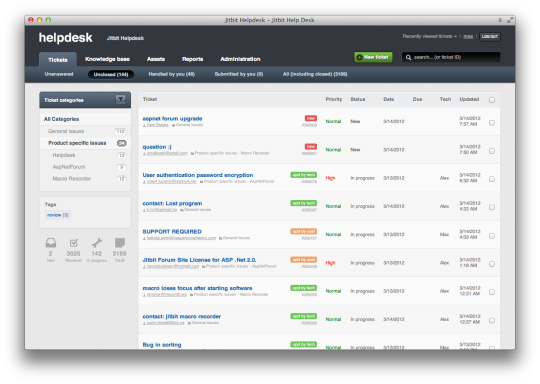The height and width of the screenshot is (384, 540).
Task: Open the aspnet forum upgrade ticket
Action: [x=173, y=118]
